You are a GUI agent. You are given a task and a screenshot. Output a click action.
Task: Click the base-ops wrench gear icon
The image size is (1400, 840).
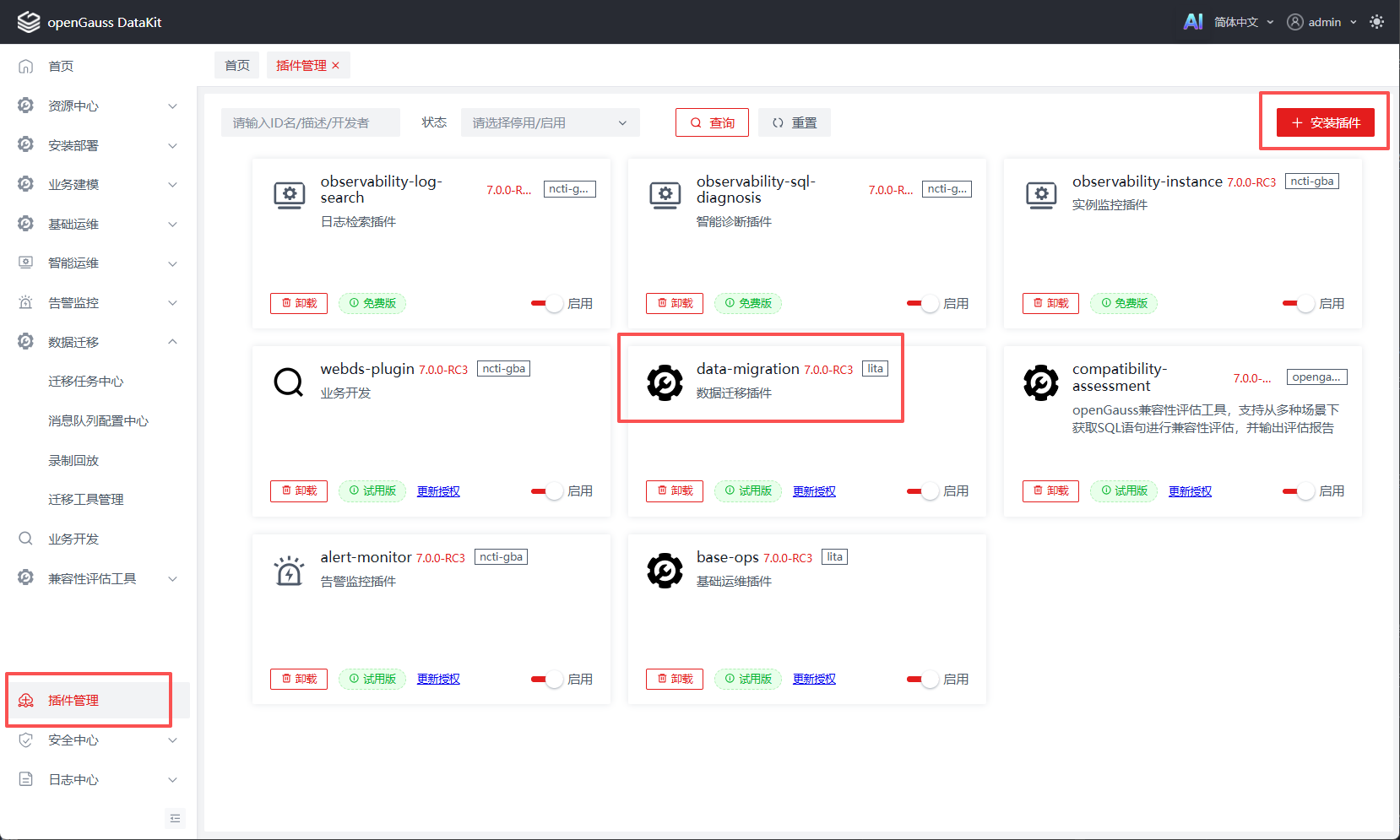tap(665, 571)
